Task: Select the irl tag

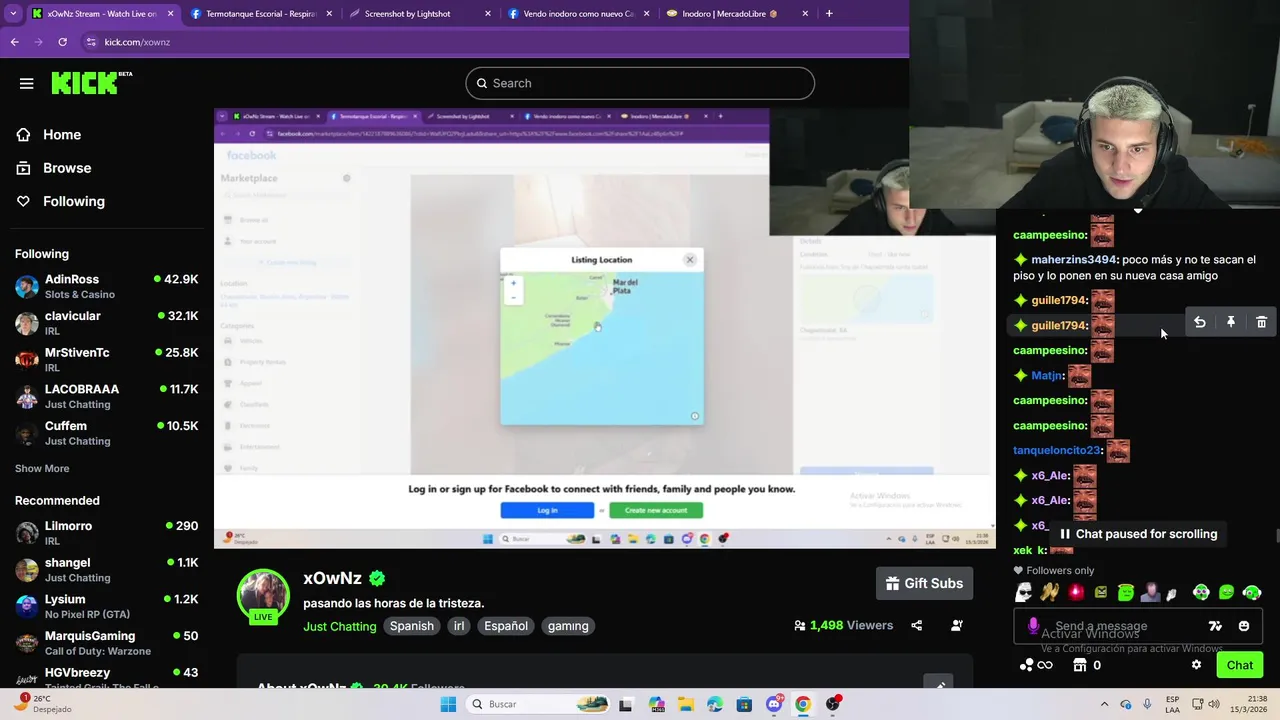Action: click(x=459, y=626)
